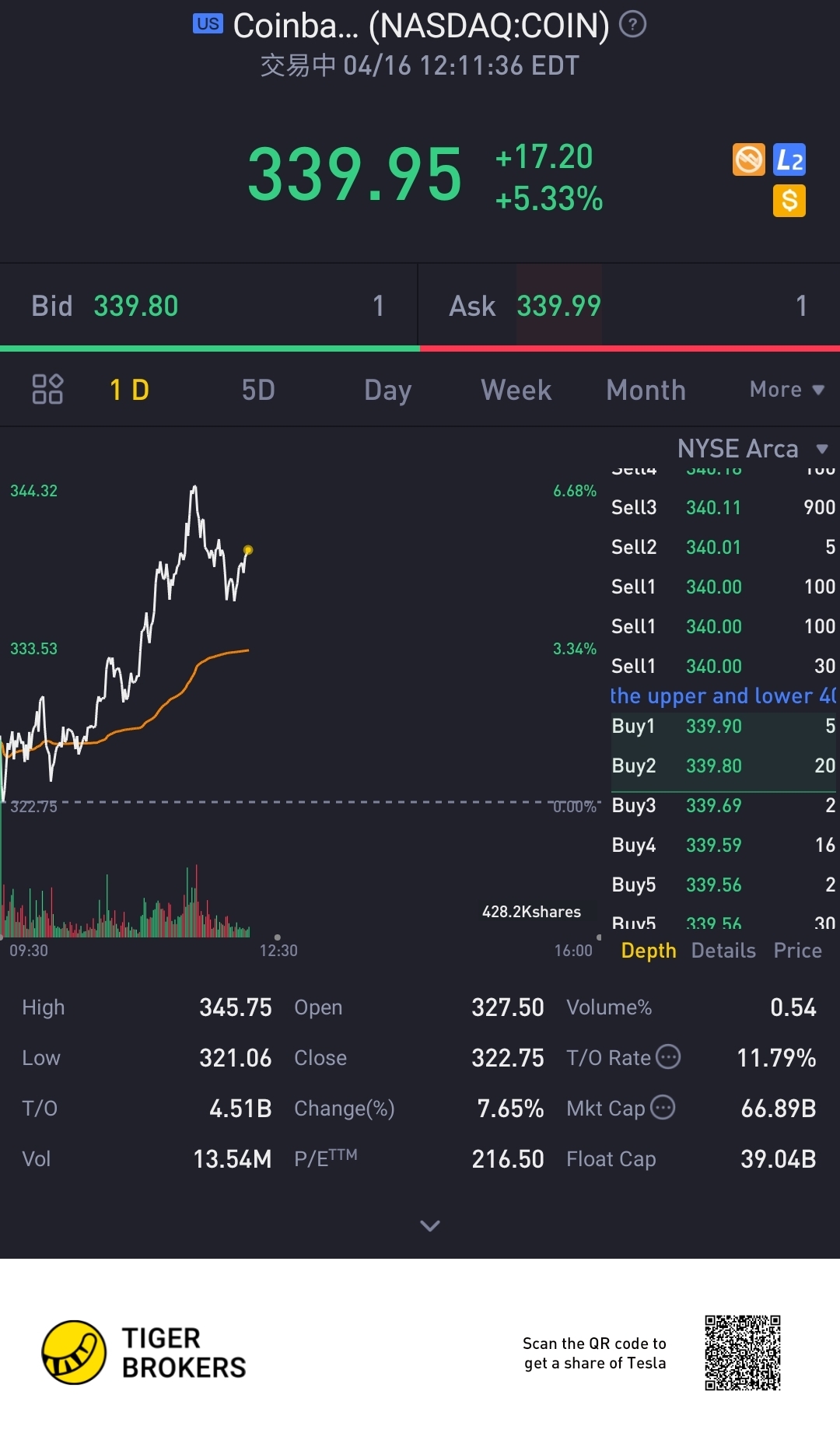The height and width of the screenshot is (1447, 840).
Task: Tap the Bid price 339.80
Action: (136, 306)
